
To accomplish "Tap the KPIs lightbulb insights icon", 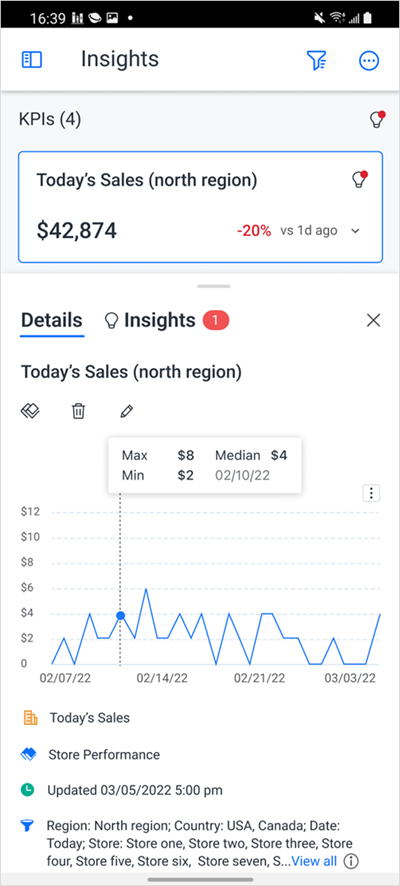I will tap(376, 119).
